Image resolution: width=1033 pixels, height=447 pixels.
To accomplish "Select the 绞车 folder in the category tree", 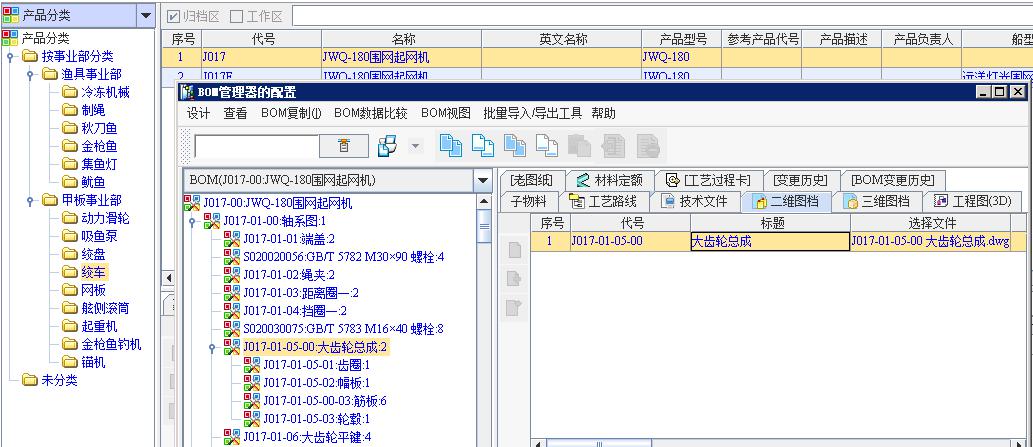I will 93,272.
